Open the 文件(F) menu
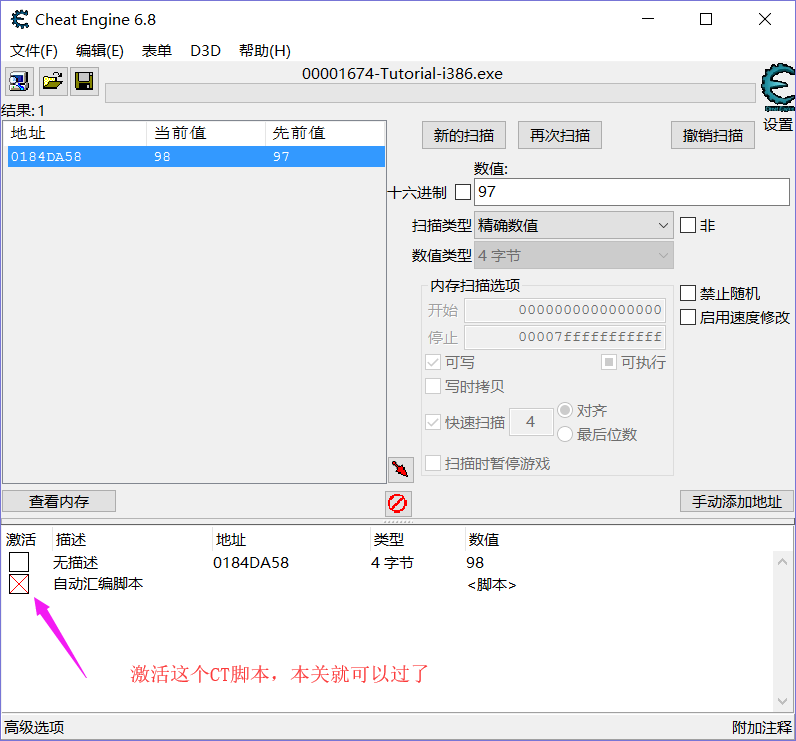Viewport: 796px width, 741px height. [34, 51]
